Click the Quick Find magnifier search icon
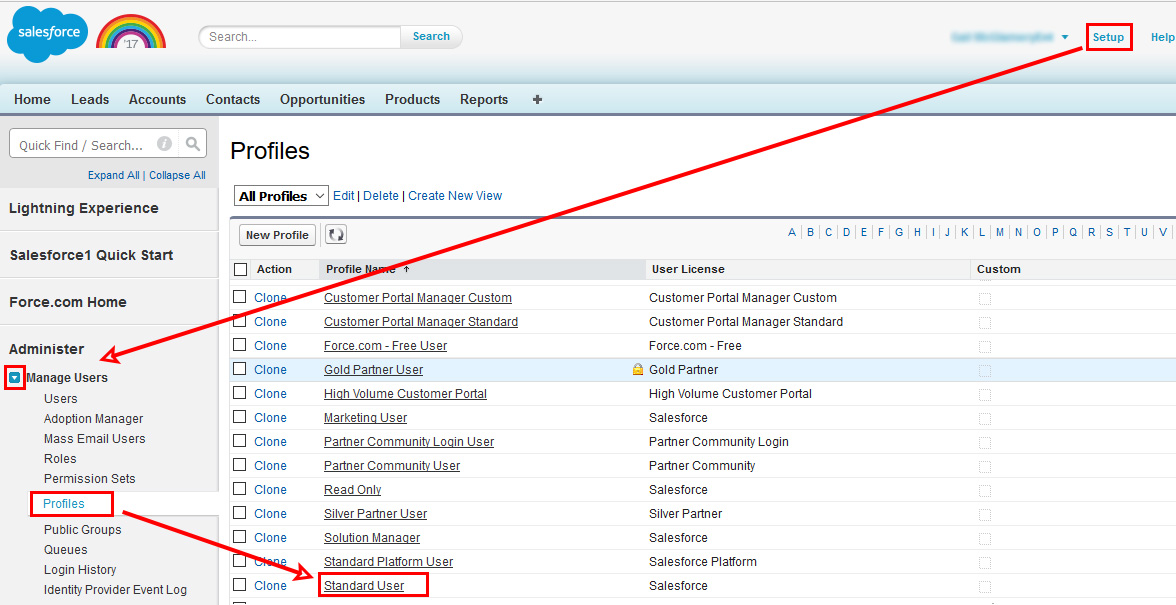This screenshot has height=605, width=1176. 194,144
